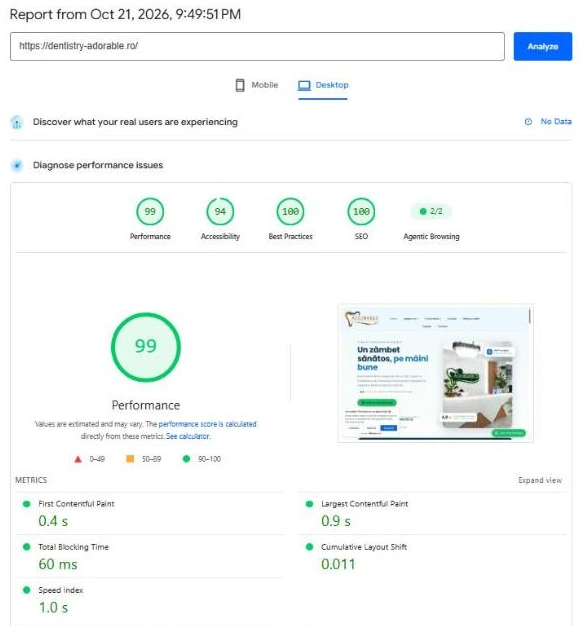
Task: Click the Total Blocking Time label
Action: point(73,547)
